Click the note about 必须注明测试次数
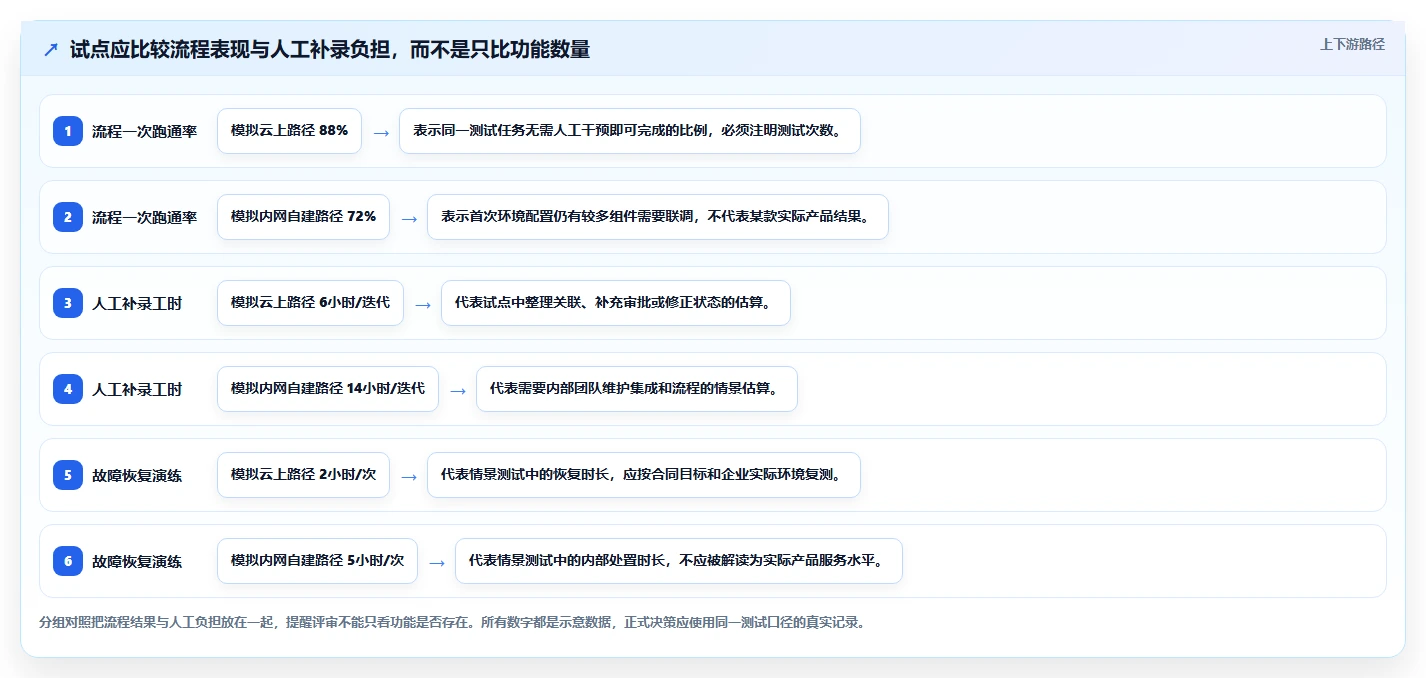Screen dimensions: 1426x678 pyautogui.click(x=630, y=131)
